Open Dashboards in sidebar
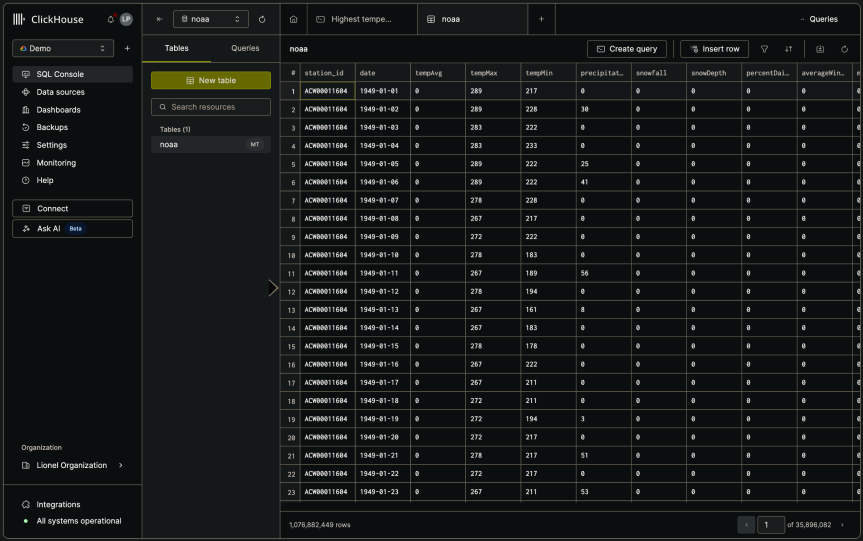Screen dimensions: 863x541 (72, 110)
